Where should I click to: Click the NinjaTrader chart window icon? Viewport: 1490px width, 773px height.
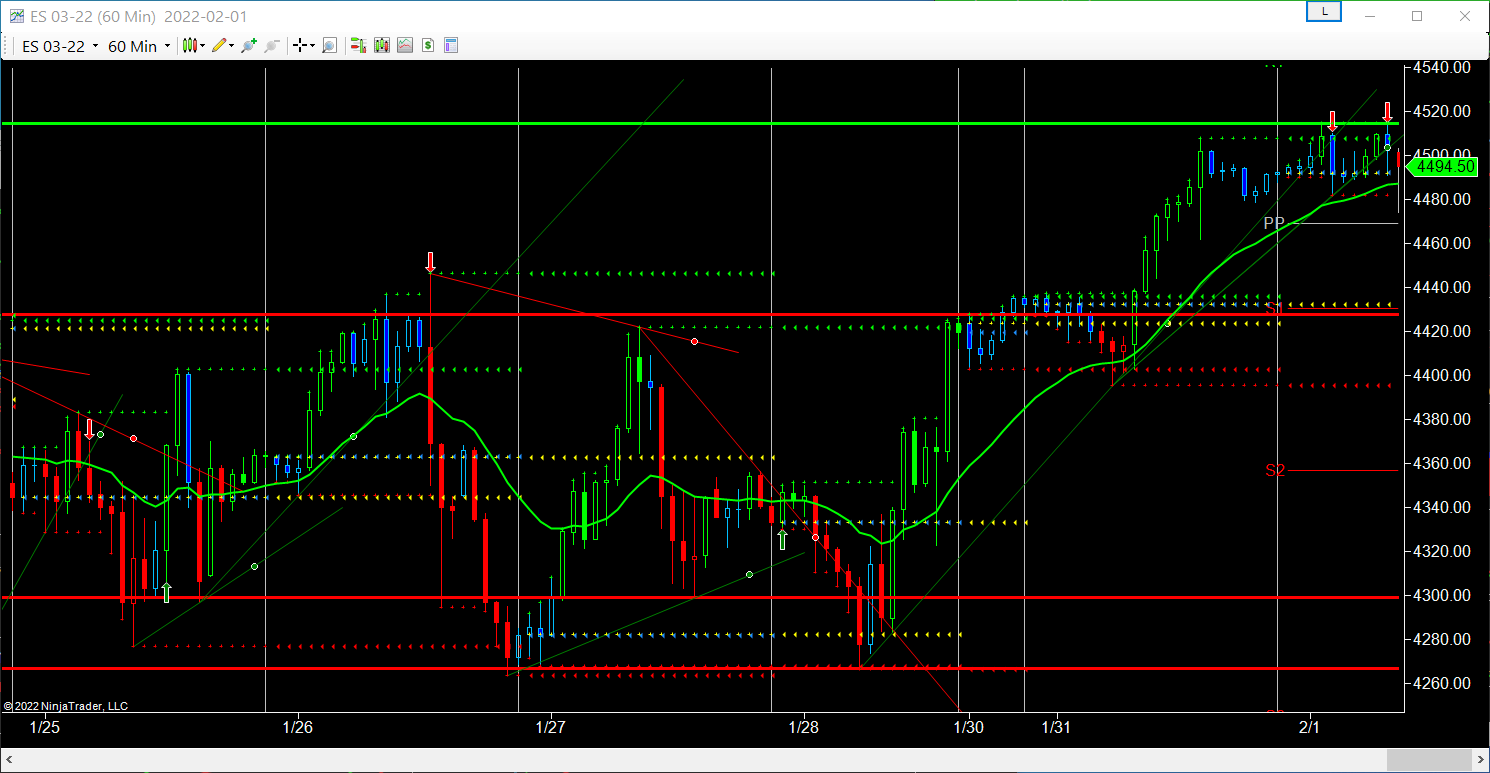[x=16, y=16]
